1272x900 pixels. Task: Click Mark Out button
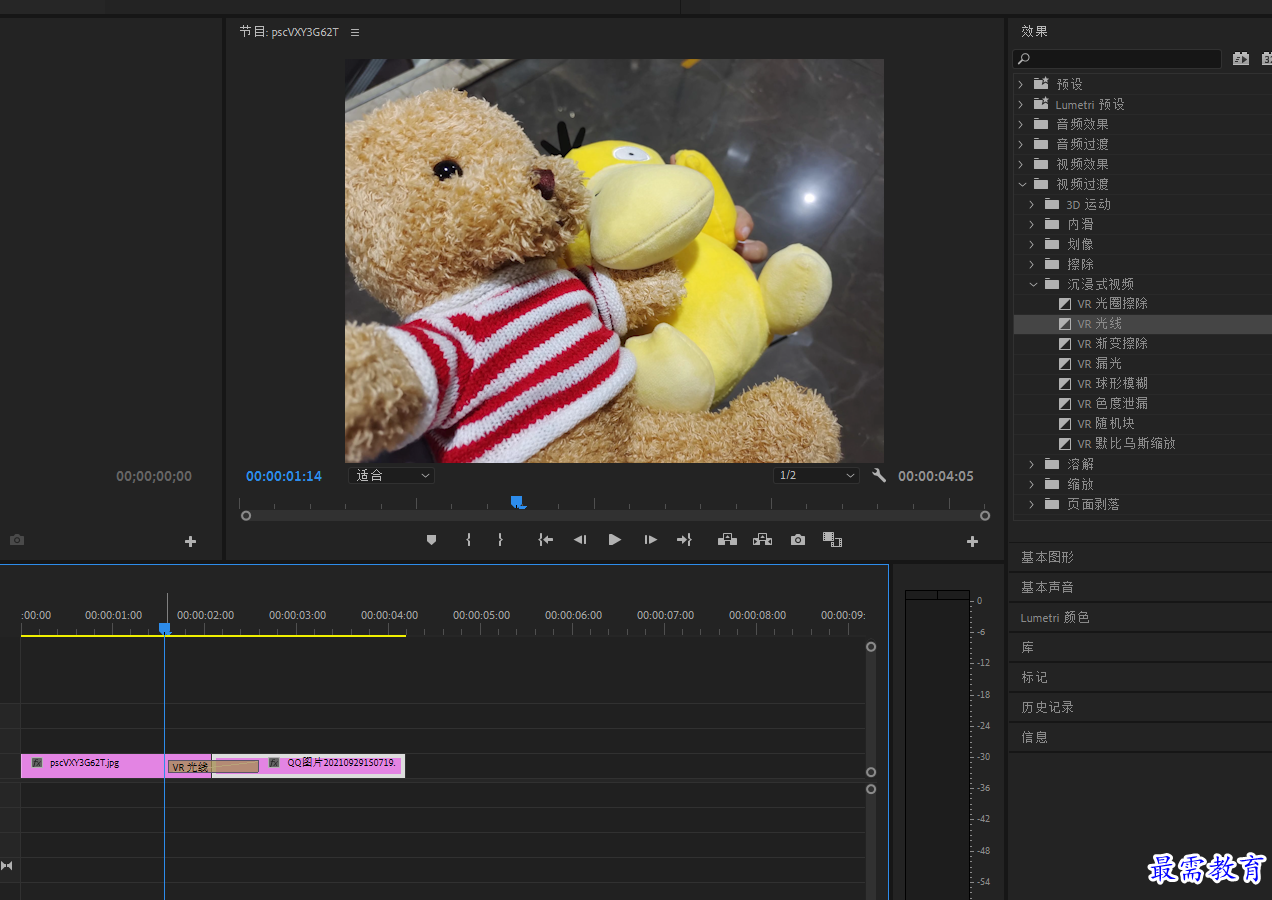(500, 540)
